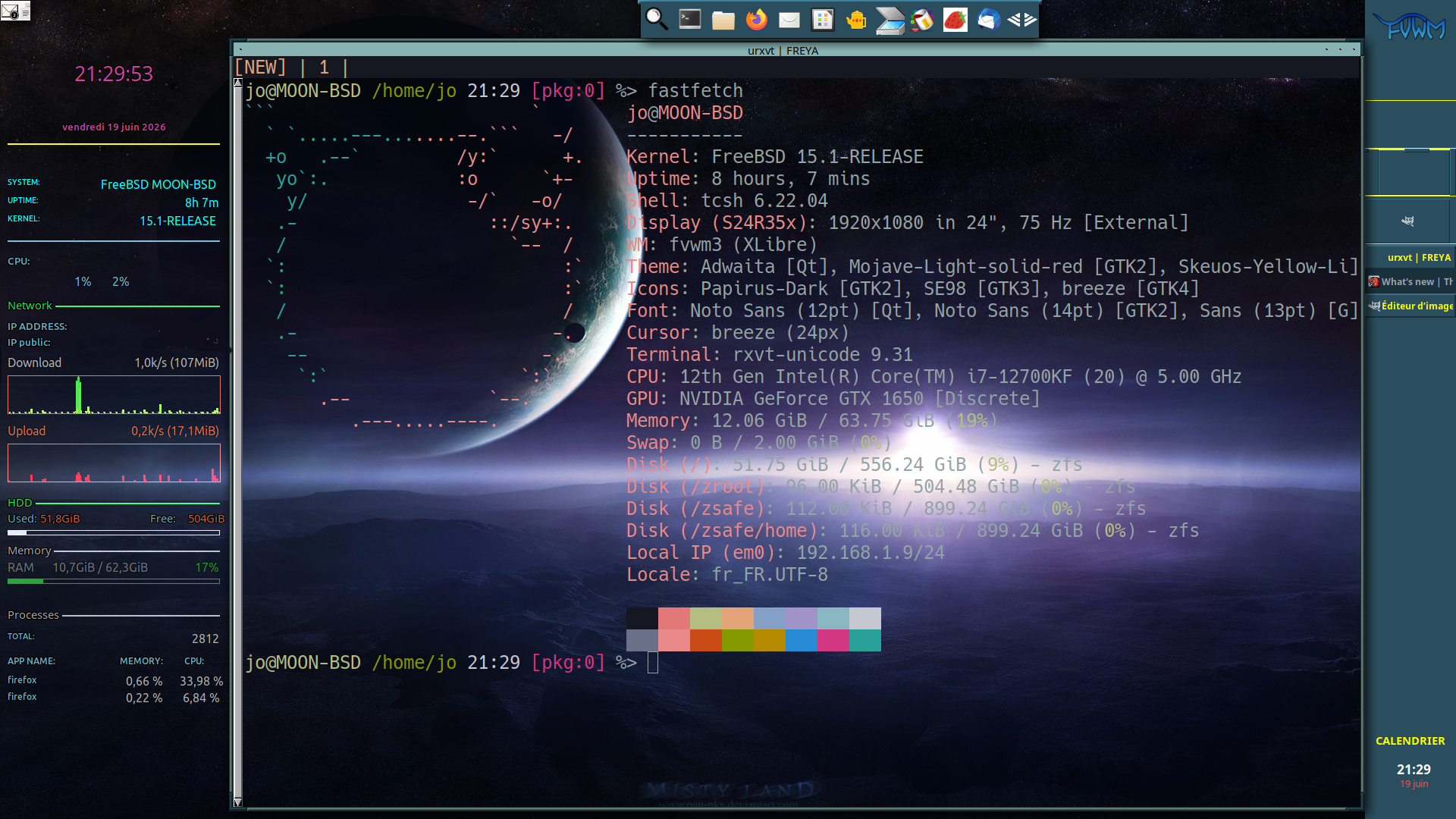
Task: Click the Upload network graph
Action: coord(114,463)
